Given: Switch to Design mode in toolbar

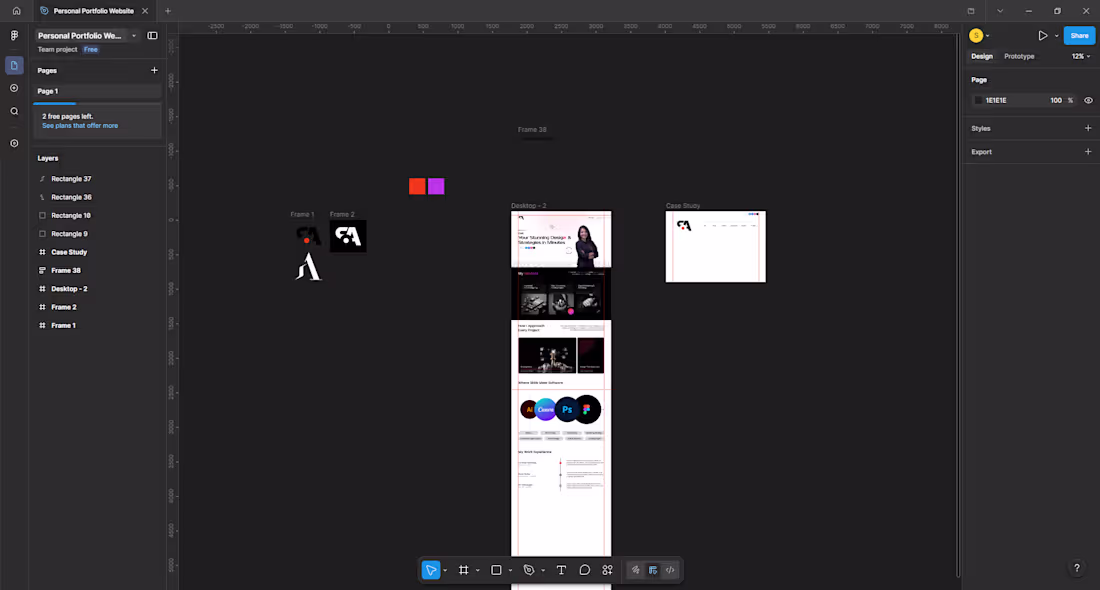Looking at the screenshot, I should (653, 570).
